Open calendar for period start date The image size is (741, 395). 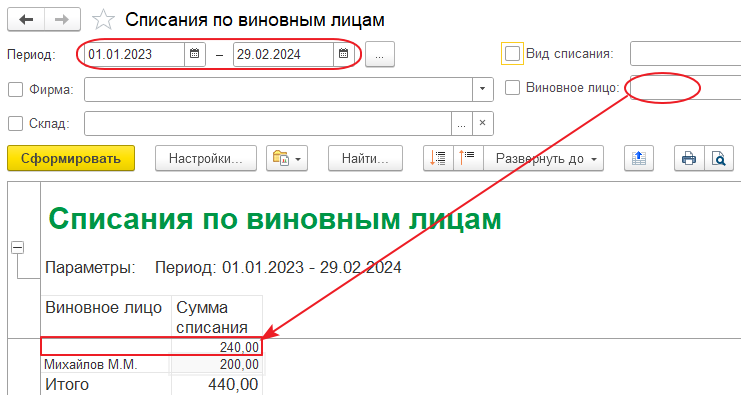[194, 54]
